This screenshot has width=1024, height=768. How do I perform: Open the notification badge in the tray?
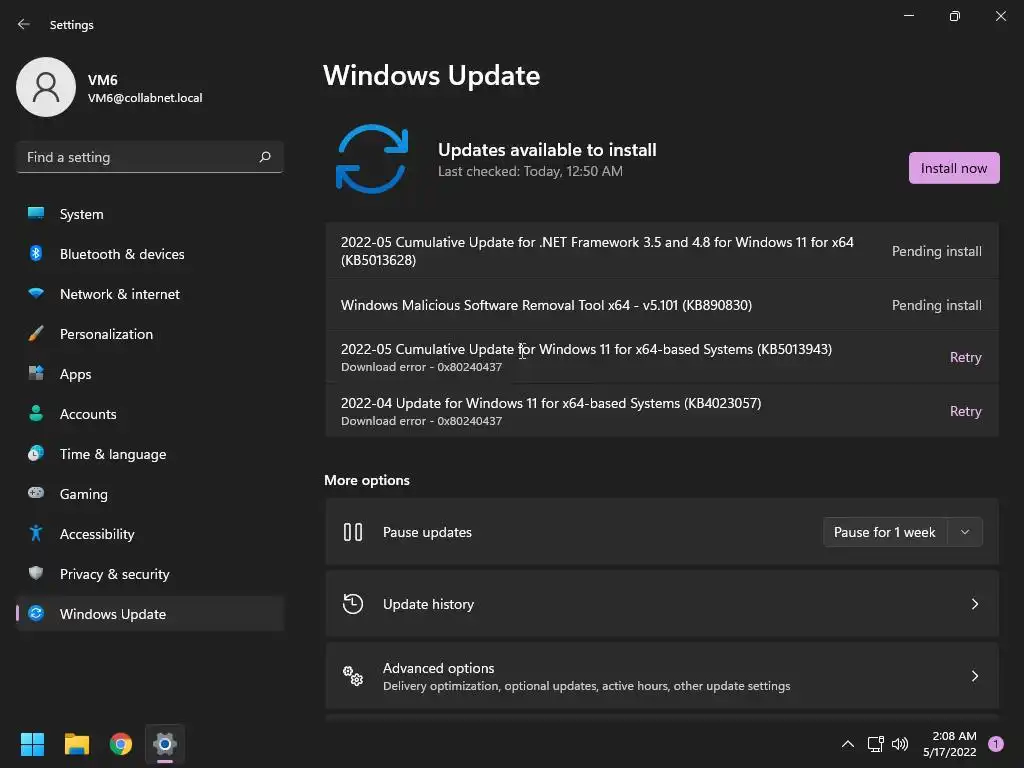(x=996, y=744)
